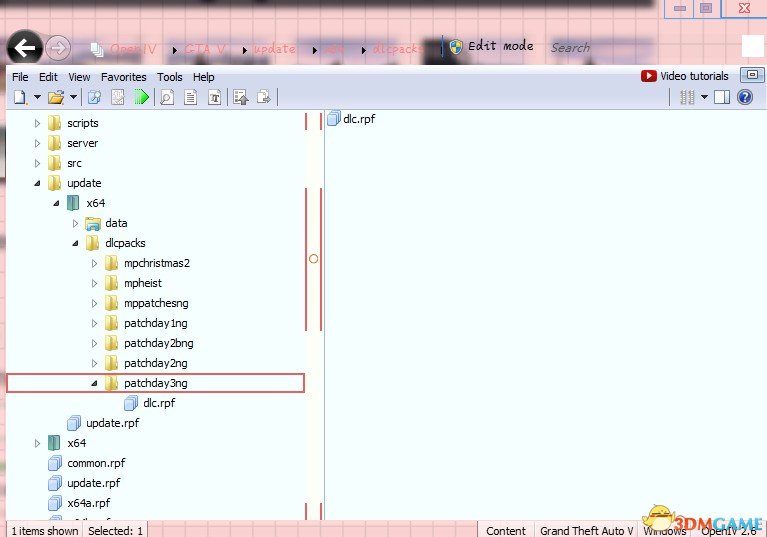Viewport: 767px width, 537px height.
Task: Click the OpenIV breadcrumb root
Action: 134,49
